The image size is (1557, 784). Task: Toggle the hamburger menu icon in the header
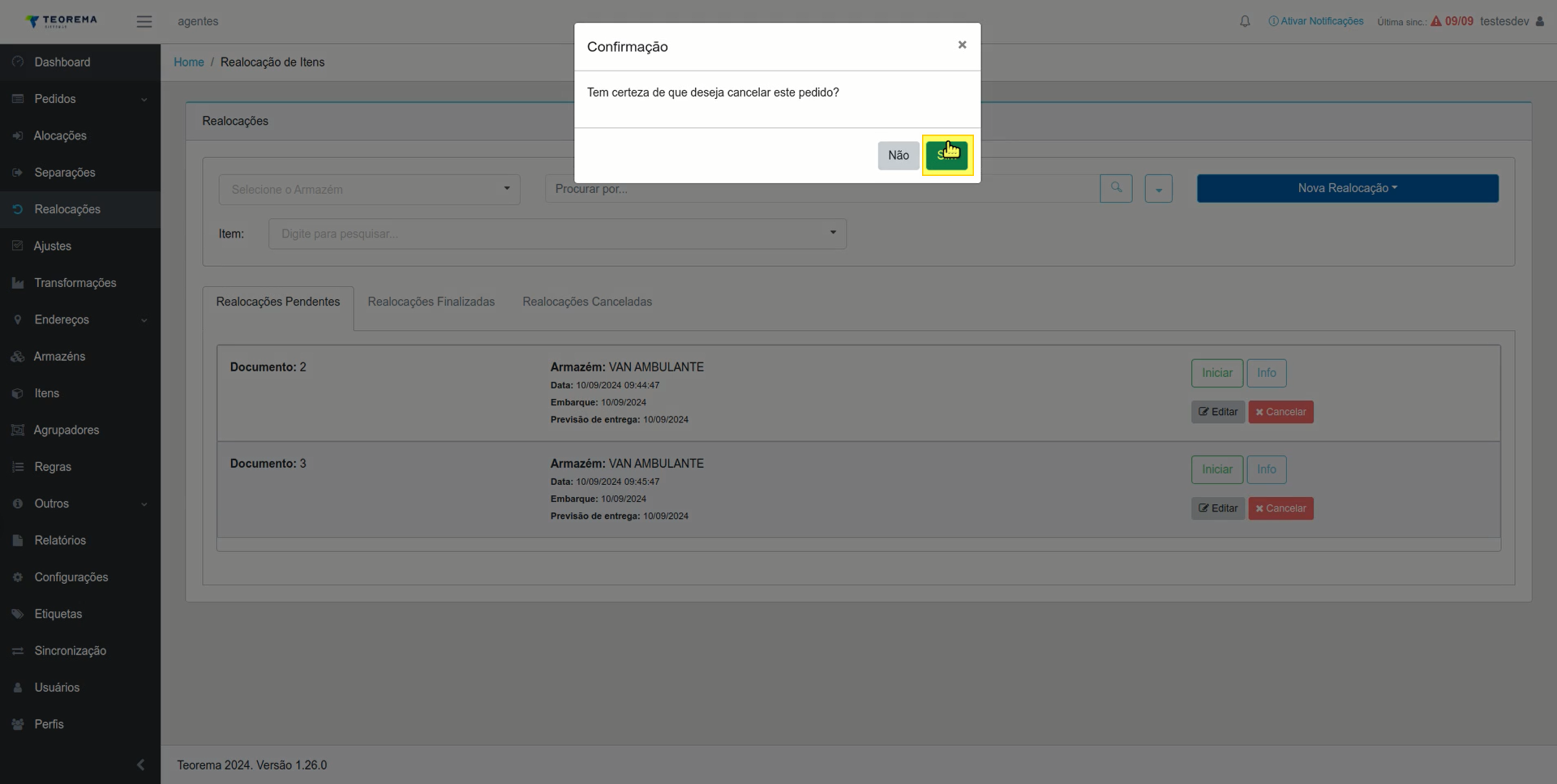click(x=144, y=22)
